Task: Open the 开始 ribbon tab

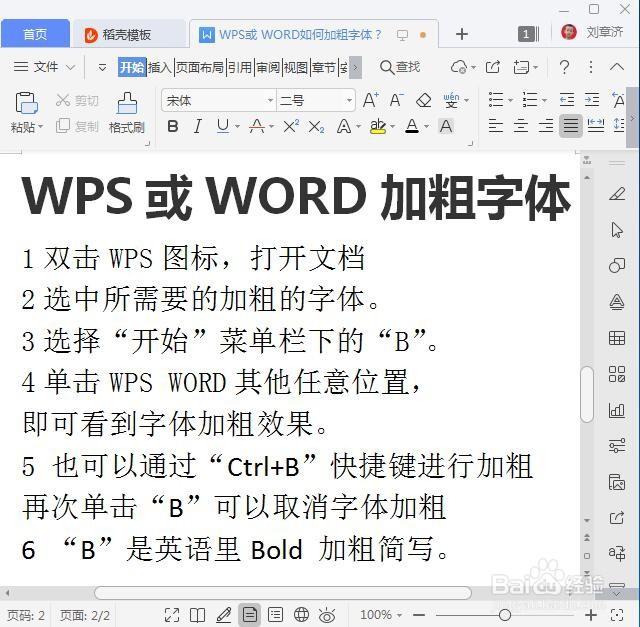Action: point(132,67)
